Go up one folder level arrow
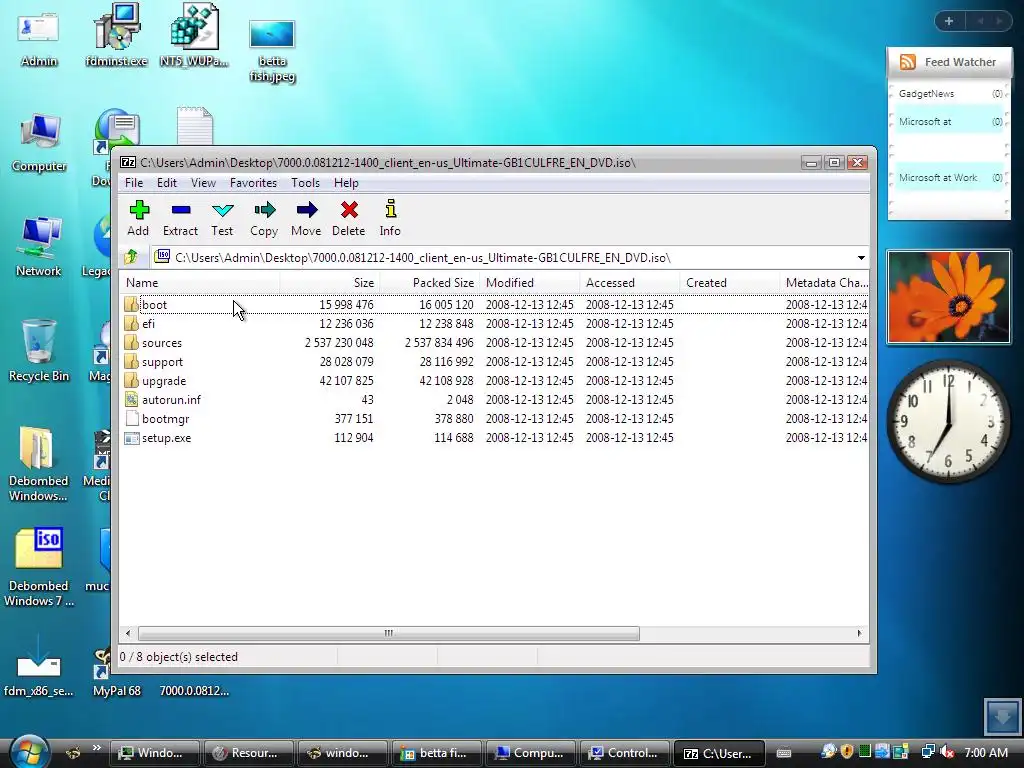Image resolution: width=1024 pixels, height=768 pixels. coord(132,257)
